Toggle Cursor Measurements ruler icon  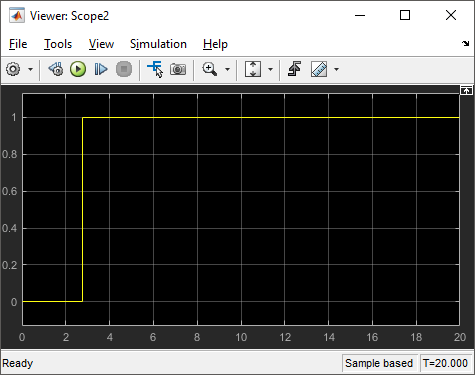(x=319, y=69)
